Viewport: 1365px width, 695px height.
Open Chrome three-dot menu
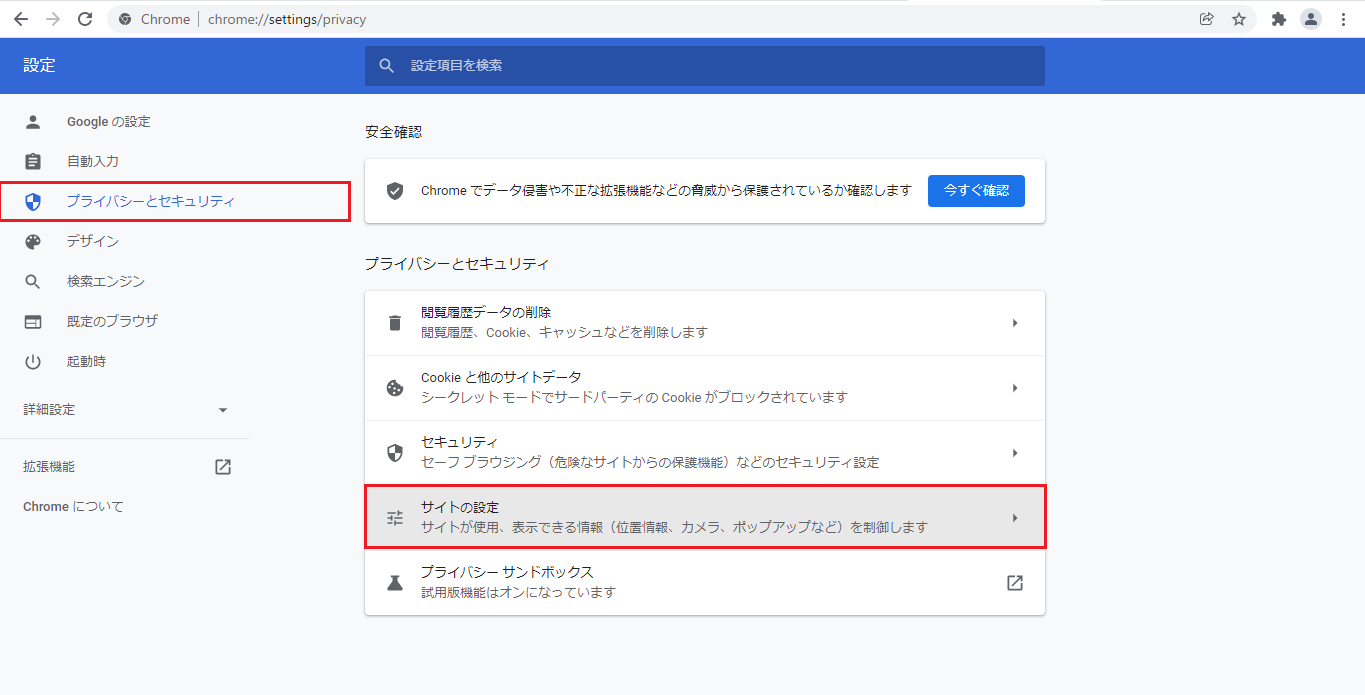click(x=1343, y=19)
